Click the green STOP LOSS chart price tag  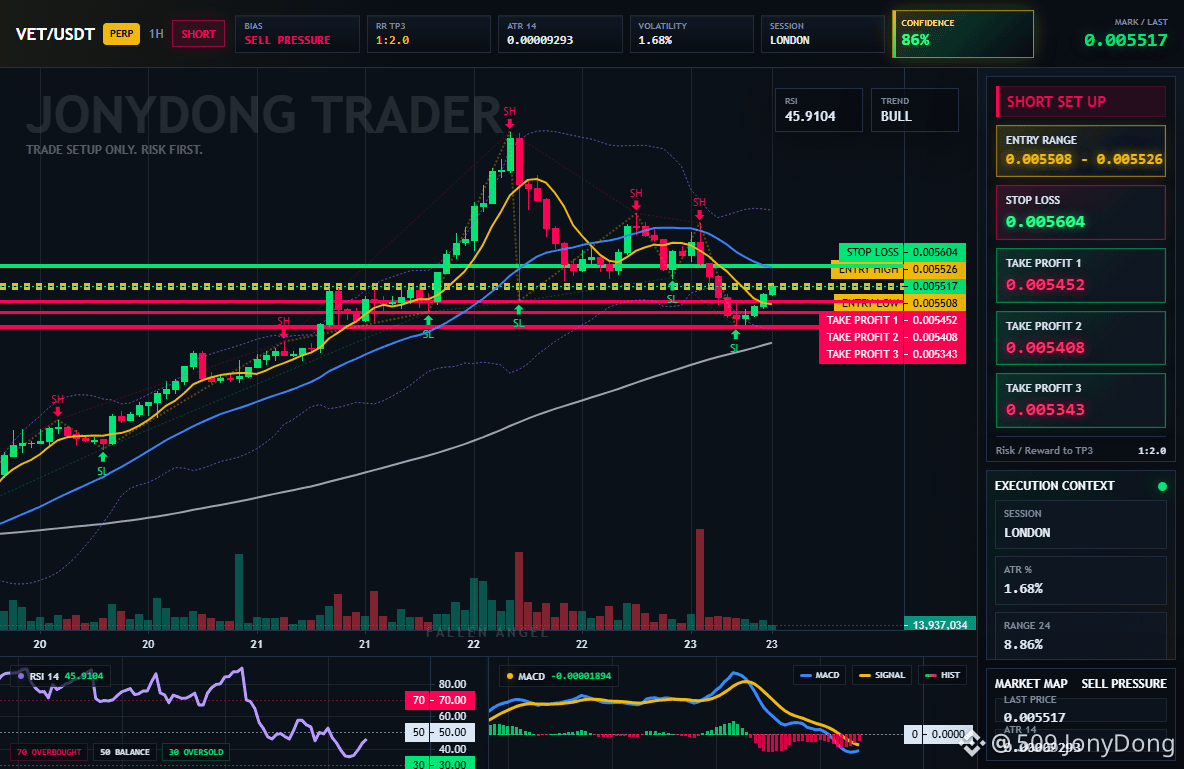click(902, 252)
